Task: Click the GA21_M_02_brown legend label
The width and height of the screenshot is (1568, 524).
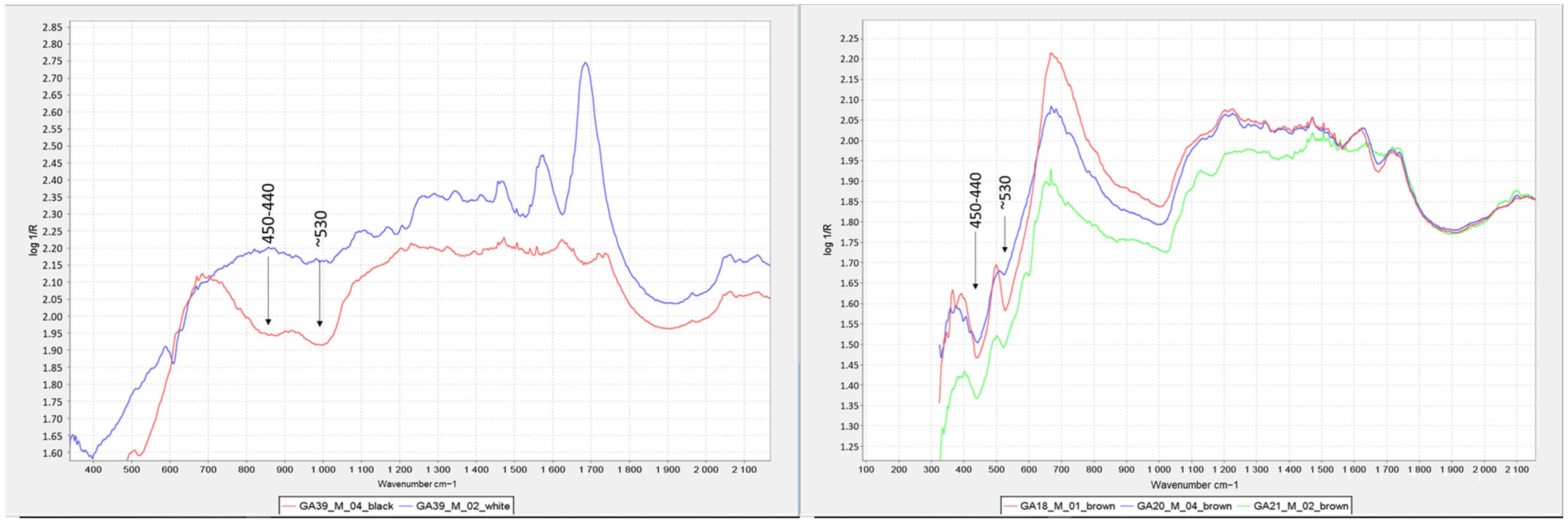Action: click(x=1301, y=506)
